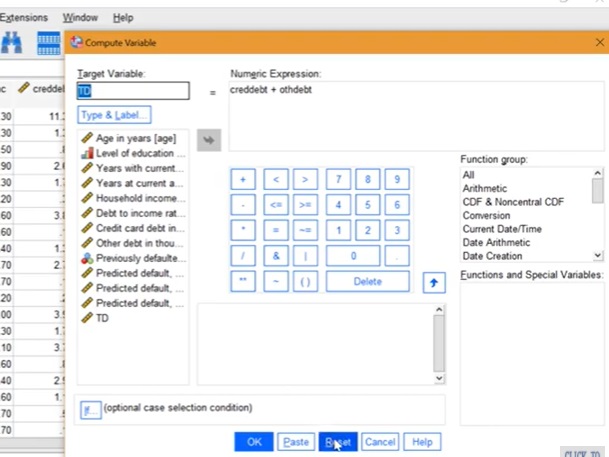Screen dimensions: 609x457
Task: Click the number 9 key
Action: [397, 179]
